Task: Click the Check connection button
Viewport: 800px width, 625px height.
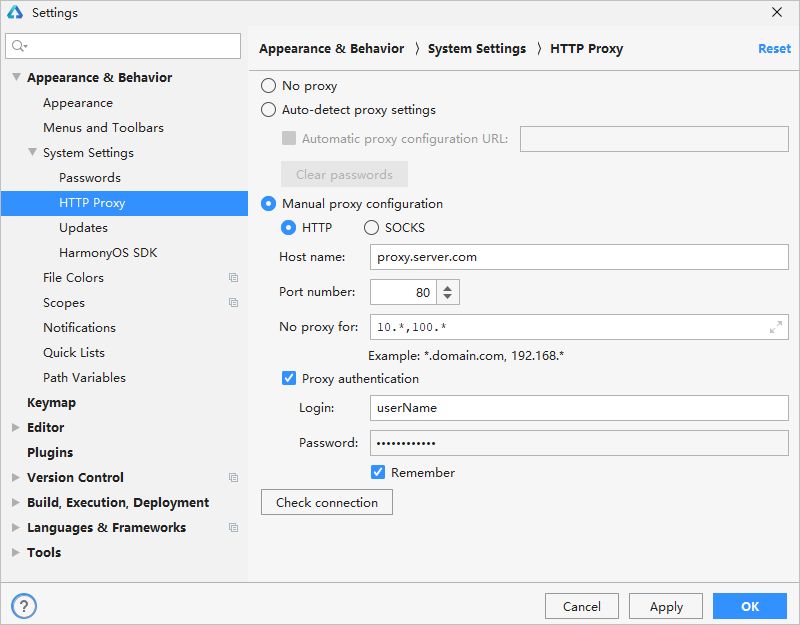Action: click(x=327, y=503)
